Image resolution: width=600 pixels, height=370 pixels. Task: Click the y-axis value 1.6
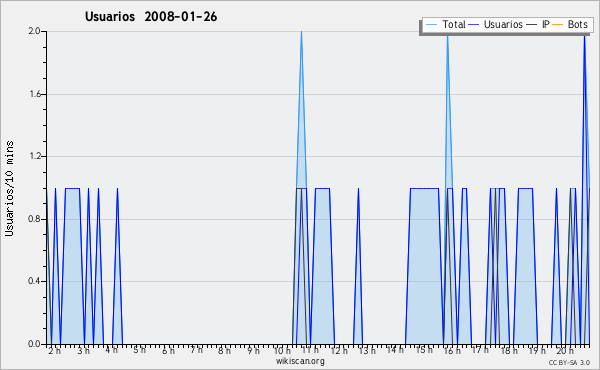34,94
